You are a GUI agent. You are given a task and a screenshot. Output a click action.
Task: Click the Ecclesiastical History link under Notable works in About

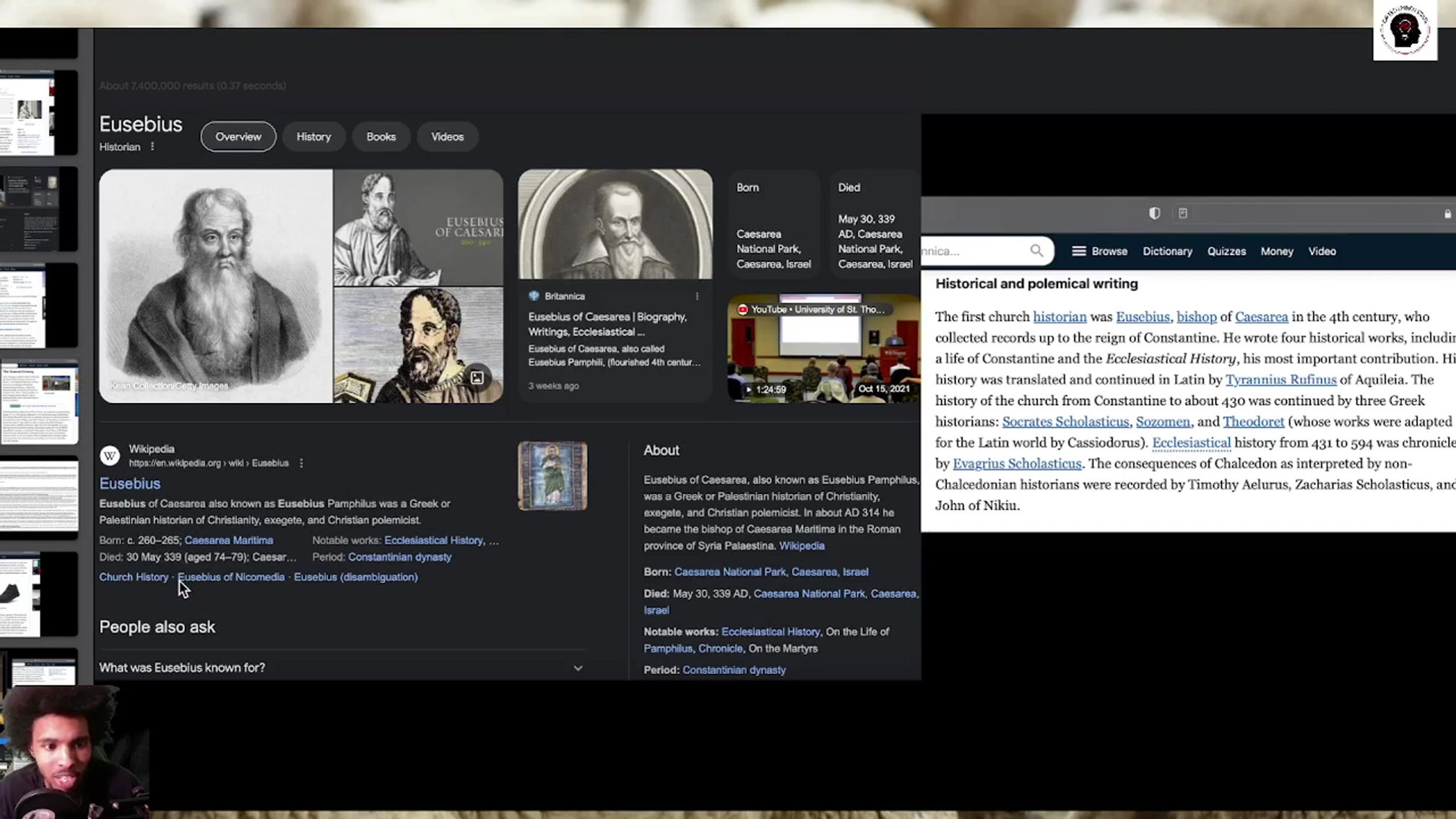coord(771,632)
